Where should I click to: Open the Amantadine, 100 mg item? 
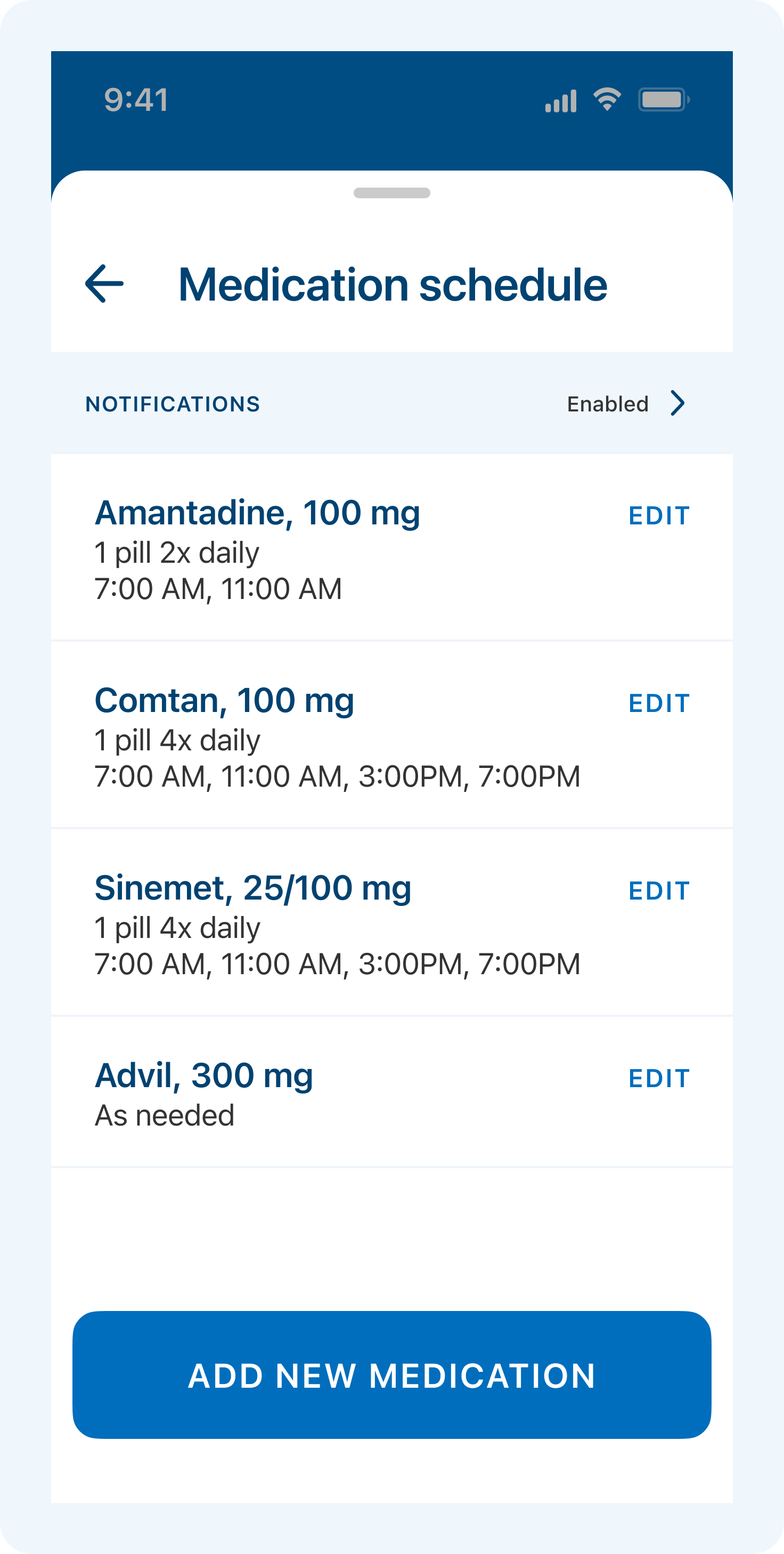257,513
